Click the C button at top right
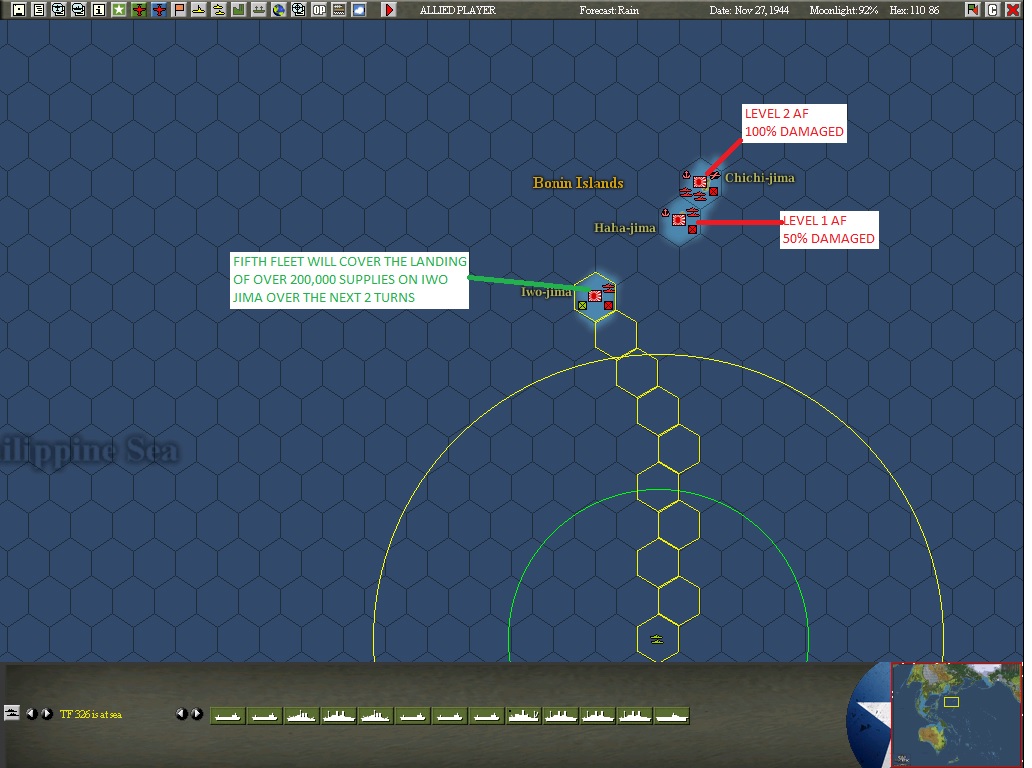The height and width of the screenshot is (768, 1032). click(993, 10)
